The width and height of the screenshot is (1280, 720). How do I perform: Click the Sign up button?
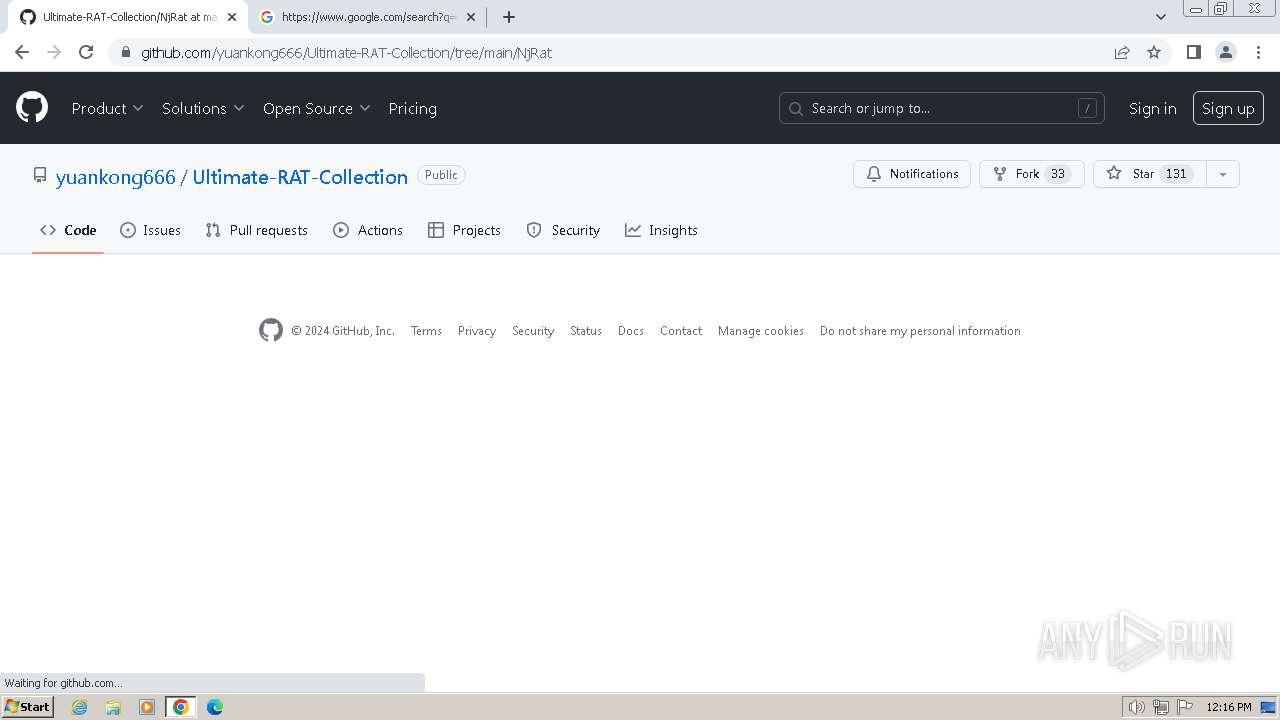coord(1228,108)
